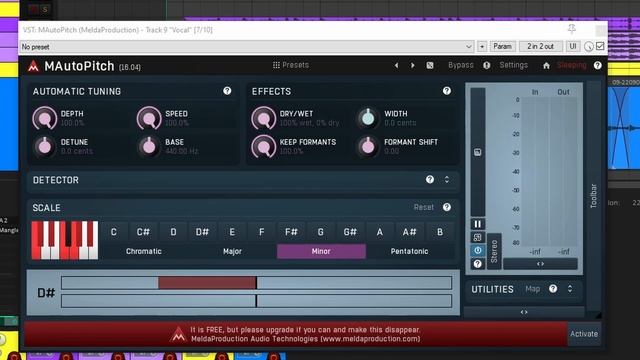Click the Formant Shift knob
This screenshot has height=360, width=640.
[368, 147]
